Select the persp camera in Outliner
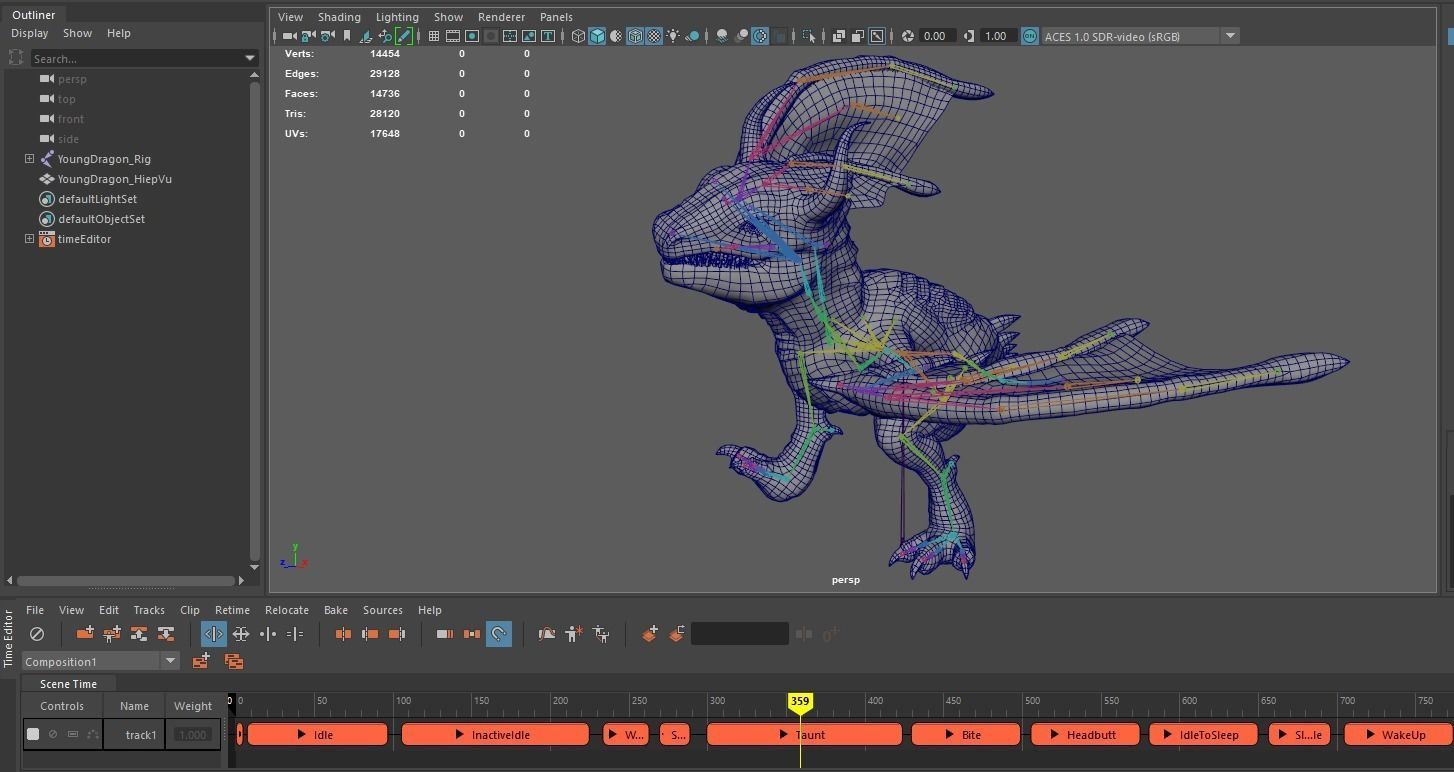The image size is (1454, 772). click(72, 79)
